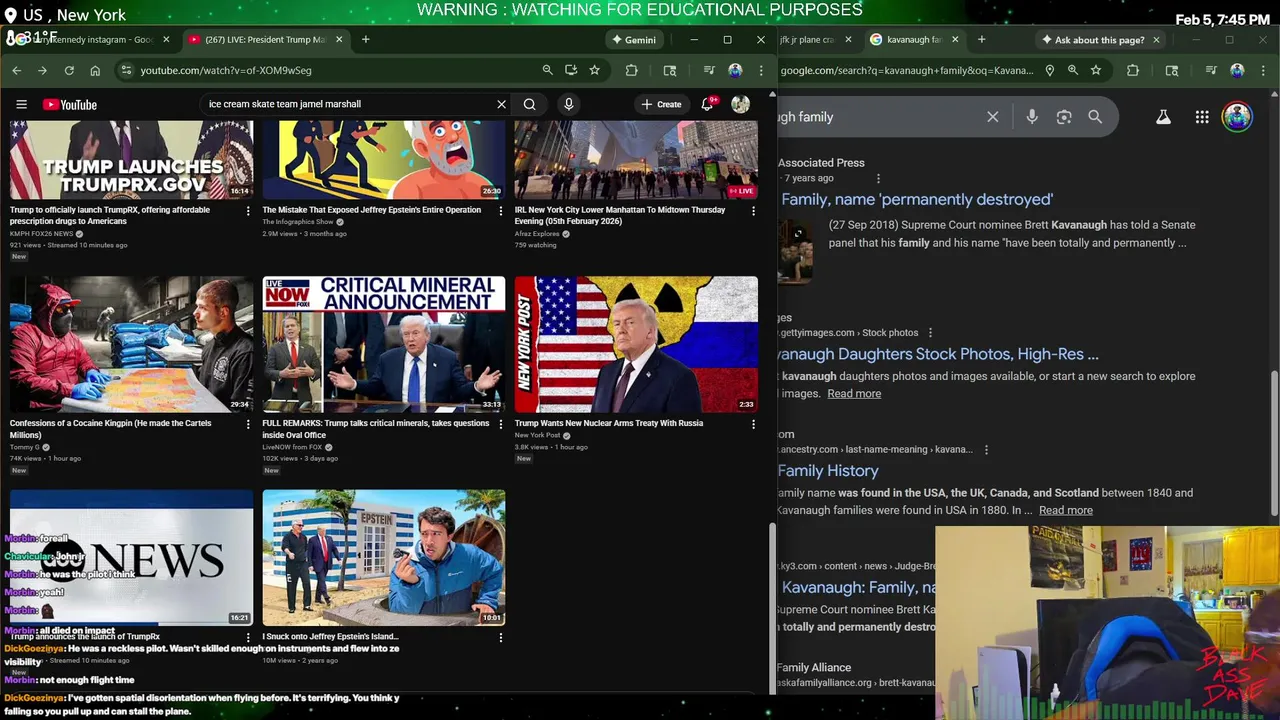
Task: Open the 'Family History' search result
Action: (829, 471)
